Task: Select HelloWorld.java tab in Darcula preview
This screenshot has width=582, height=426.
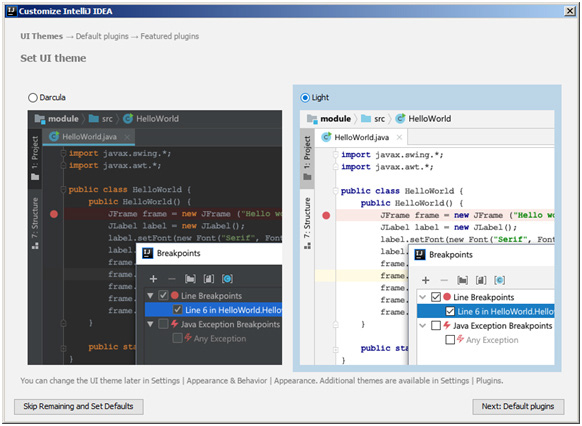Action: click(88, 137)
